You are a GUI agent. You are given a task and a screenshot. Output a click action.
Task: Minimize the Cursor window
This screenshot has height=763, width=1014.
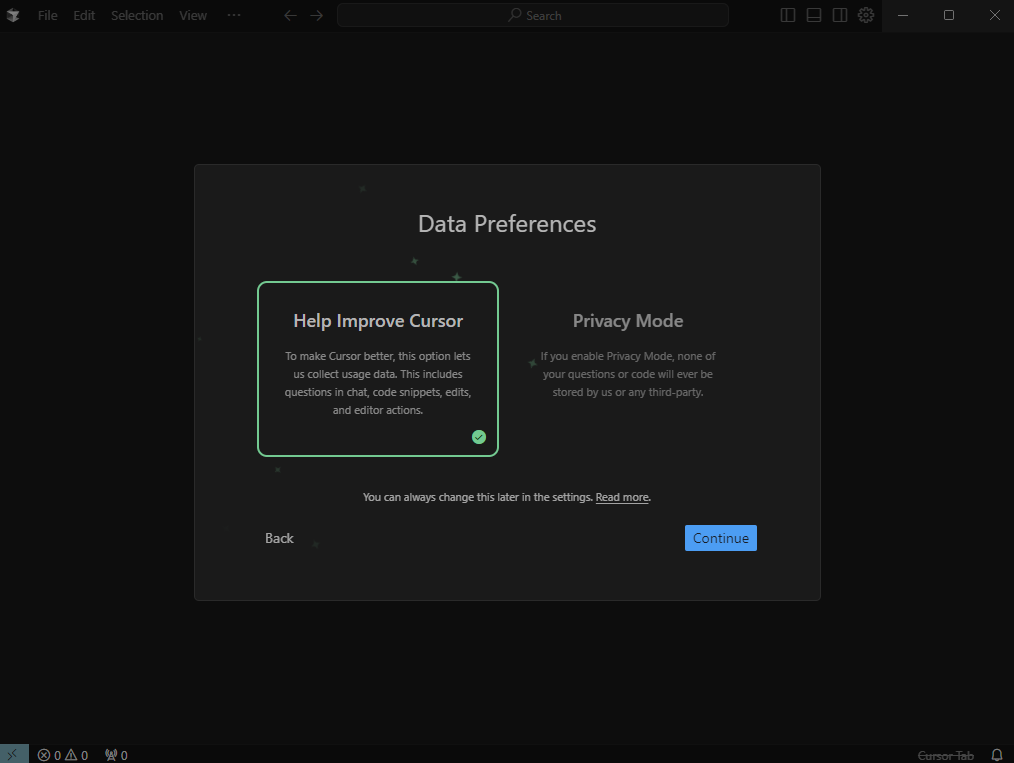[x=903, y=15]
